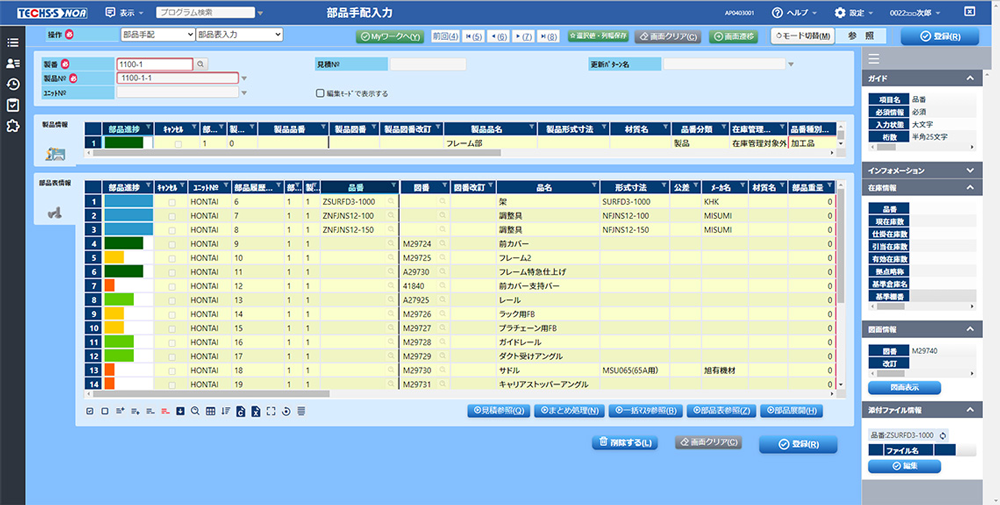Click the 部品展開 button
This screenshot has height=505, width=1000.
click(x=790, y=410)
